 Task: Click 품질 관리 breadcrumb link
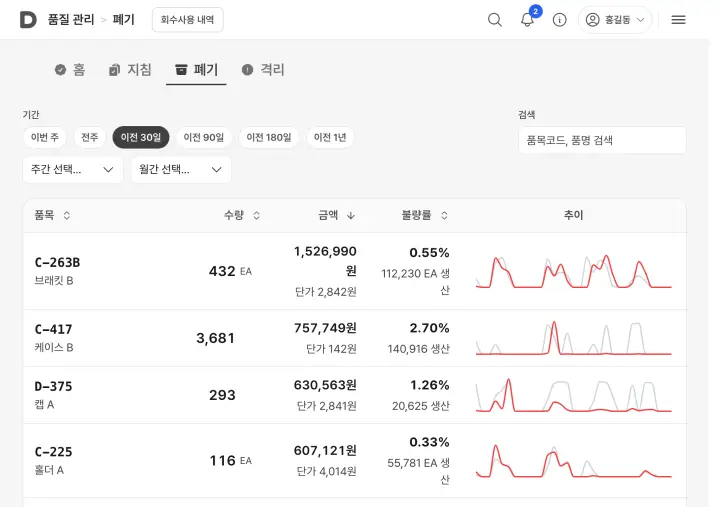point(71,20)
